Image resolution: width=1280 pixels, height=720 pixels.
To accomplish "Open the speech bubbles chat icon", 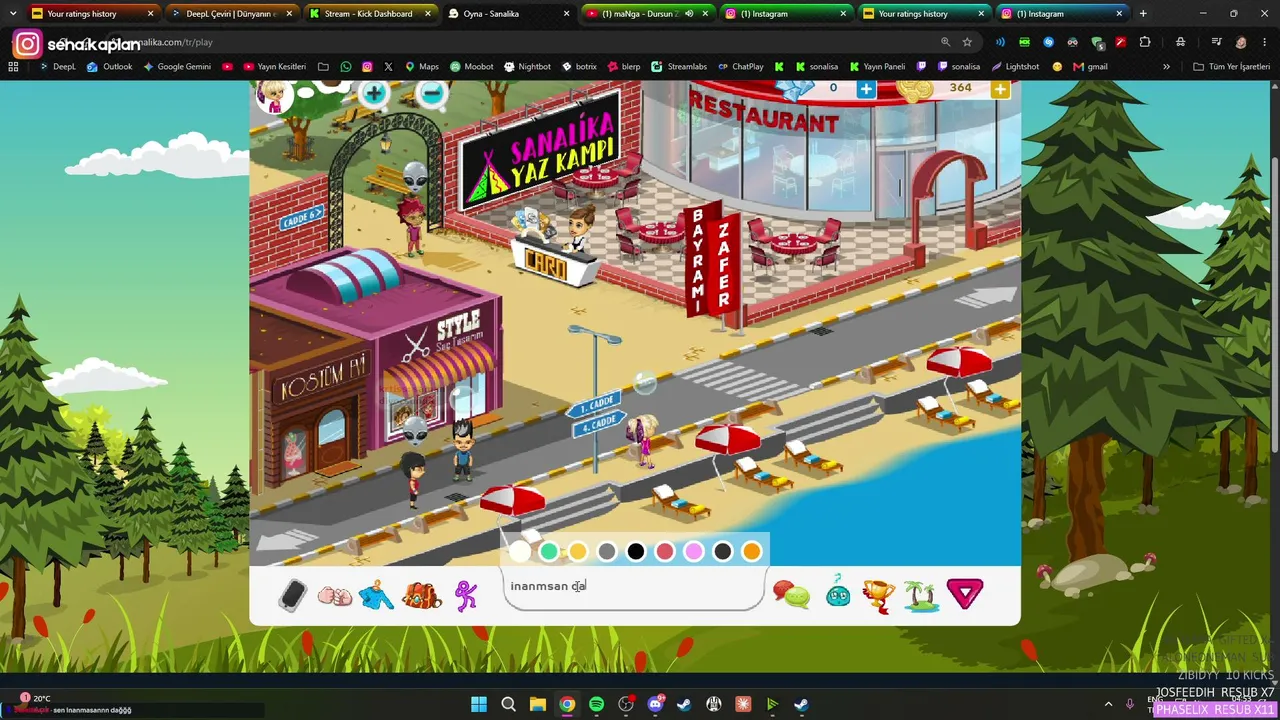I will coord(792,596).
